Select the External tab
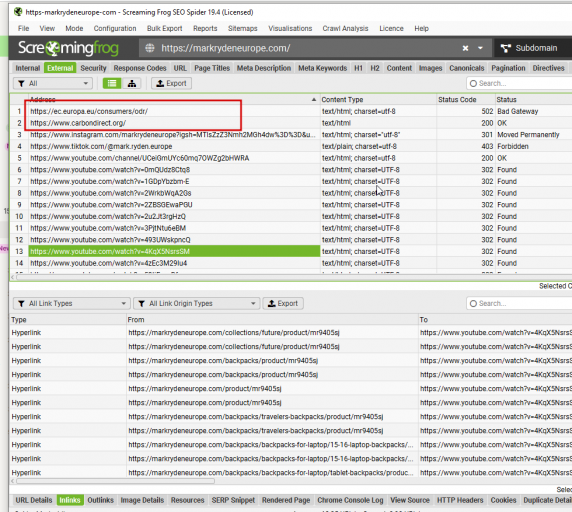The width and height of the screenshot is (572, 512). [x=60, y=68]
